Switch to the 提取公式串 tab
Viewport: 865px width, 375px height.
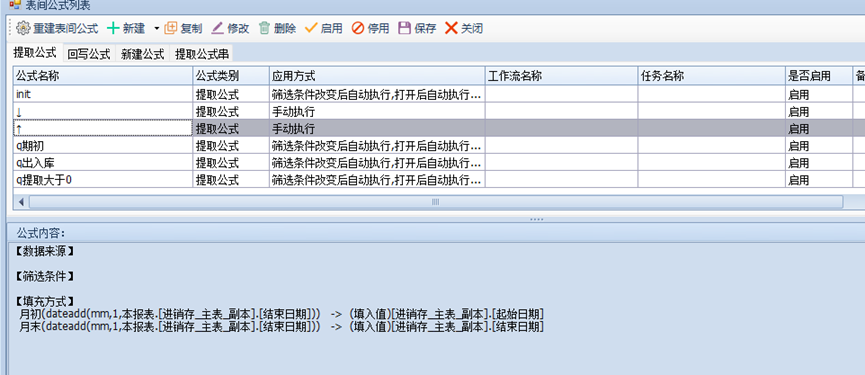coord(201,54)
